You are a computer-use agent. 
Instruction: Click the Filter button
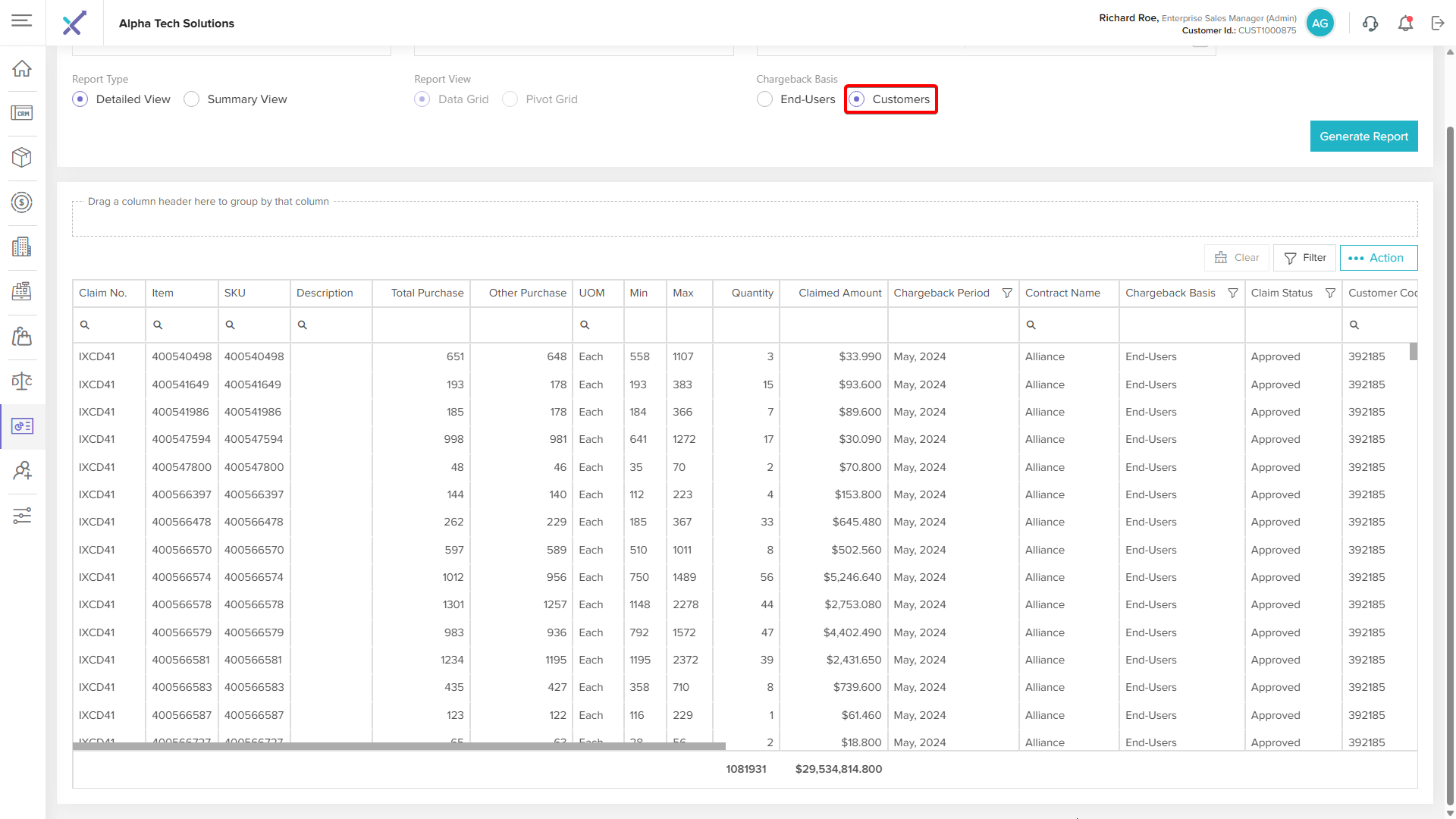[x=1304, y=258]
